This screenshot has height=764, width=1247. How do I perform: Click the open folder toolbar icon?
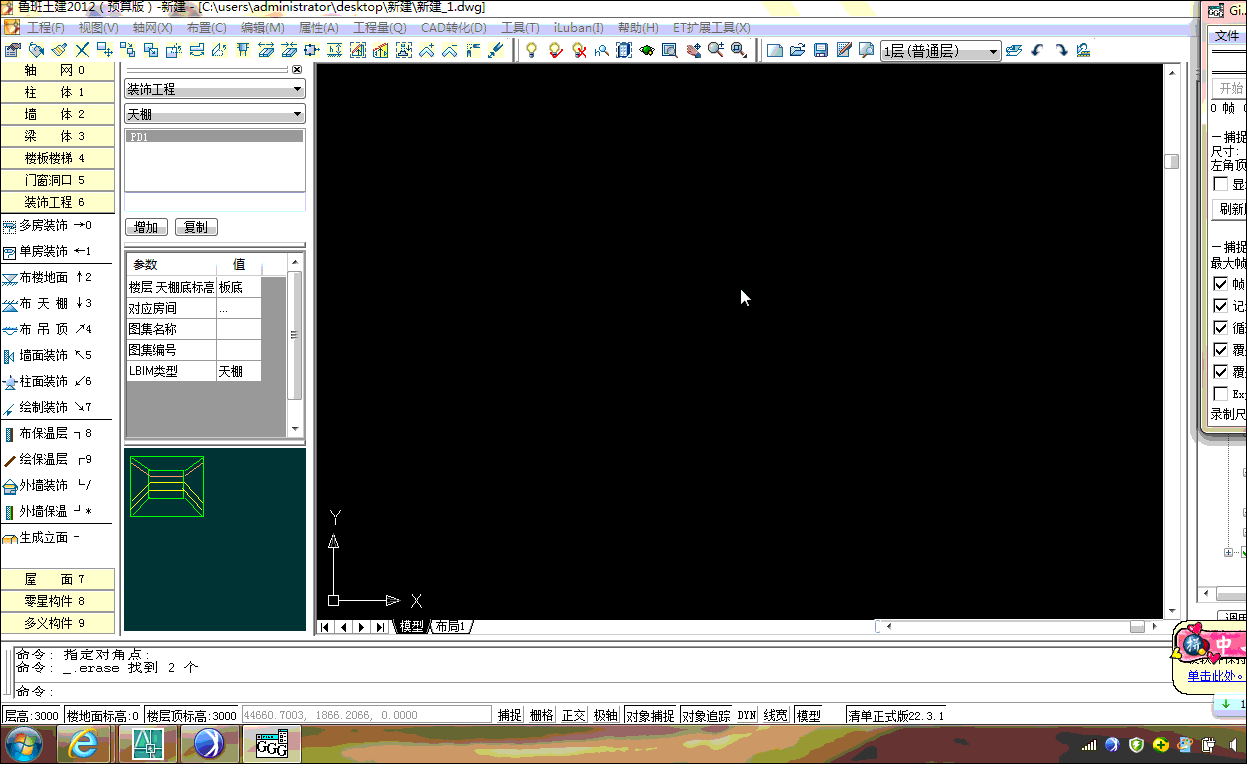coord(798,50)
